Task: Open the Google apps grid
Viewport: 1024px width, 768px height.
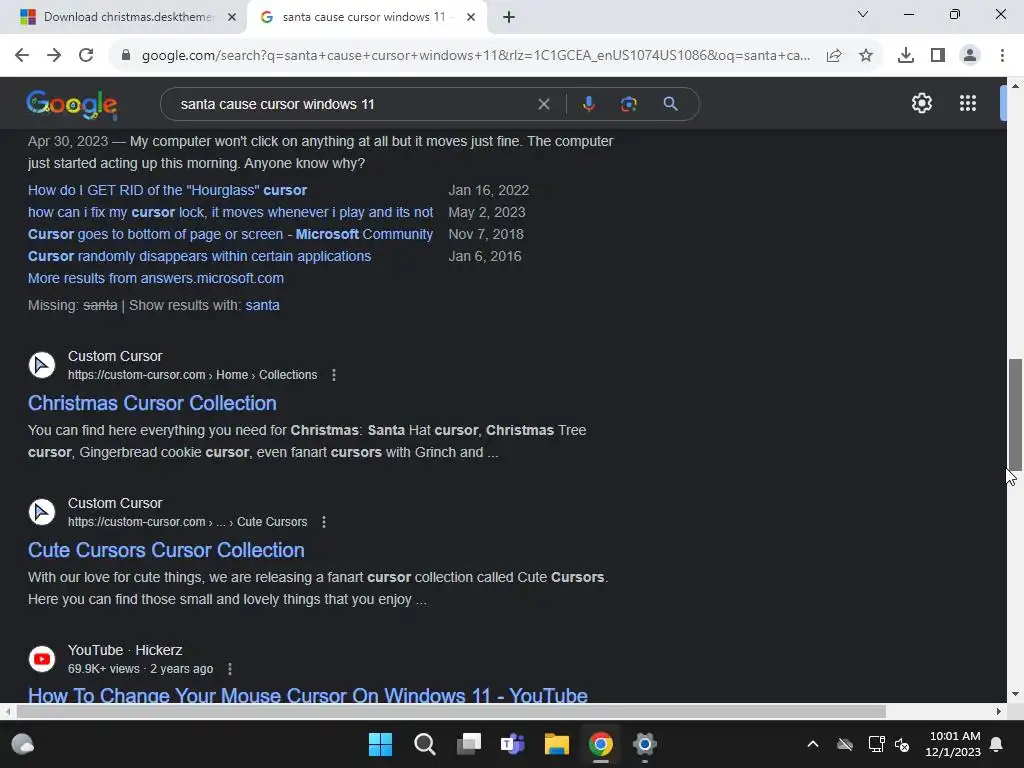Action: click(x=968, y=103)
